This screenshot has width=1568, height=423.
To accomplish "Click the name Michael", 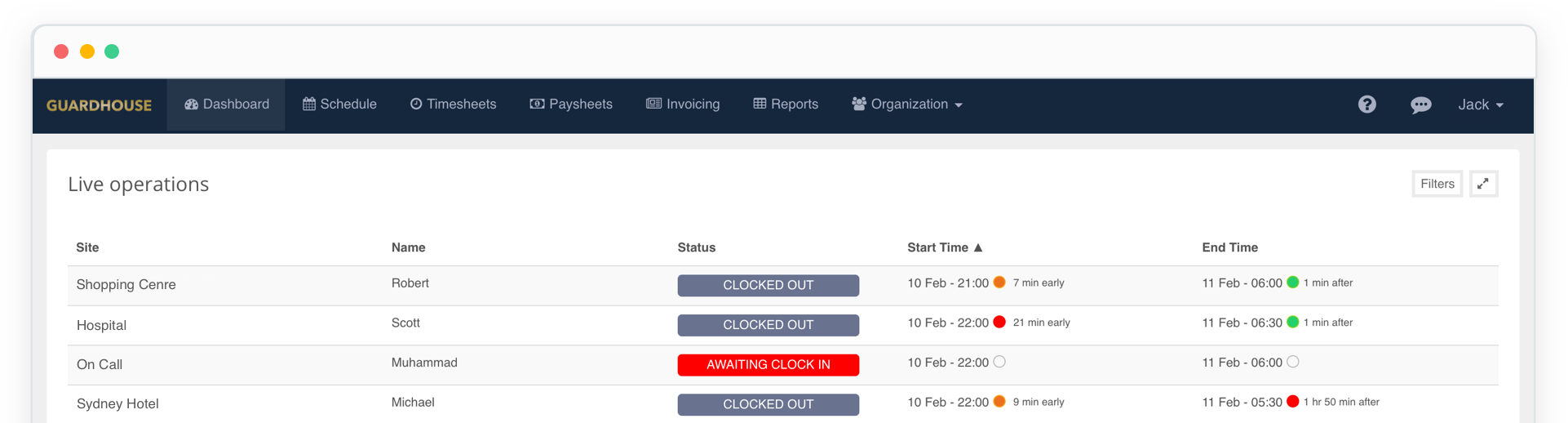I will click(413, 402).
